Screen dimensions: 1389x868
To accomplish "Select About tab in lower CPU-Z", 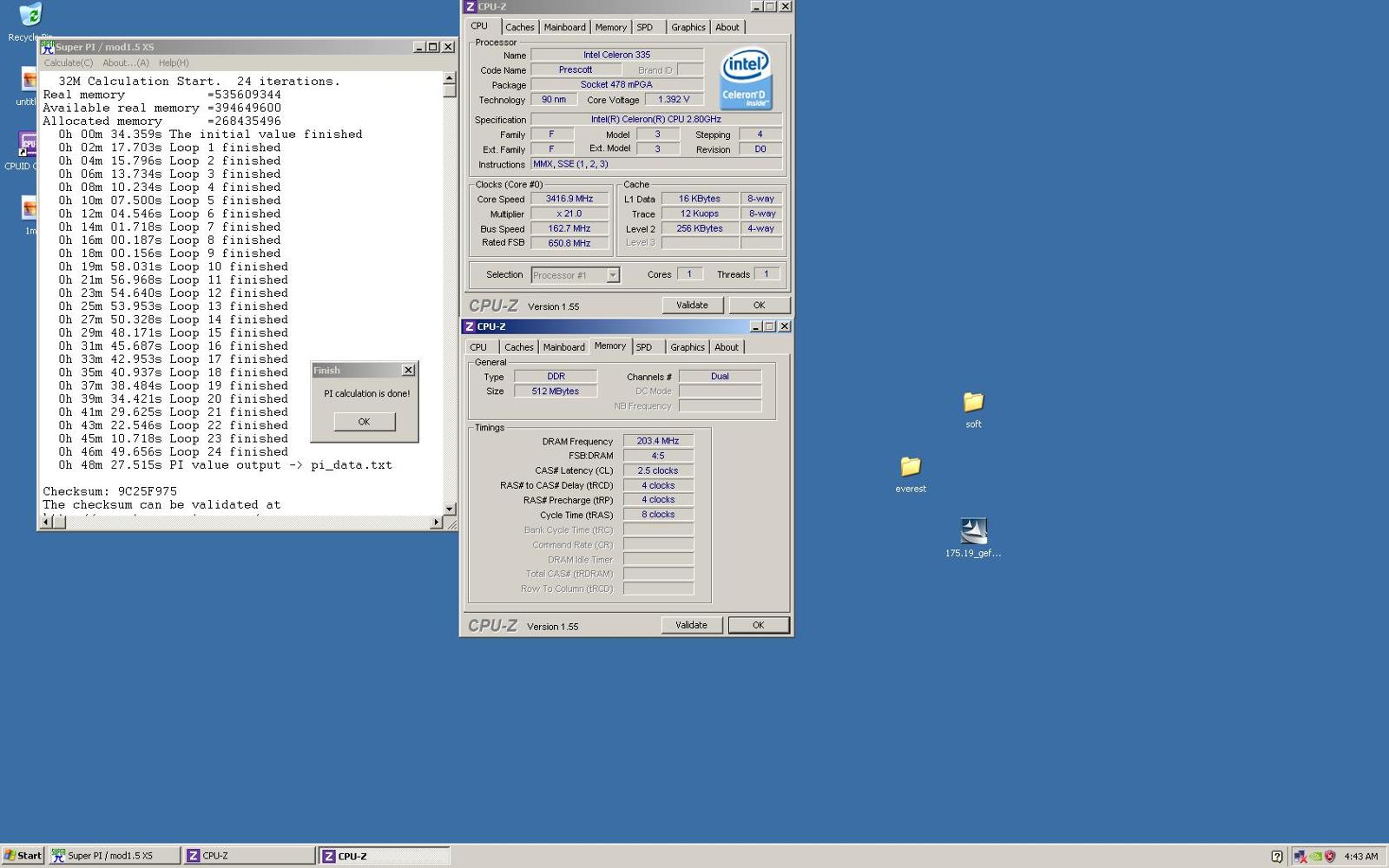I will (x=727, y=347).
